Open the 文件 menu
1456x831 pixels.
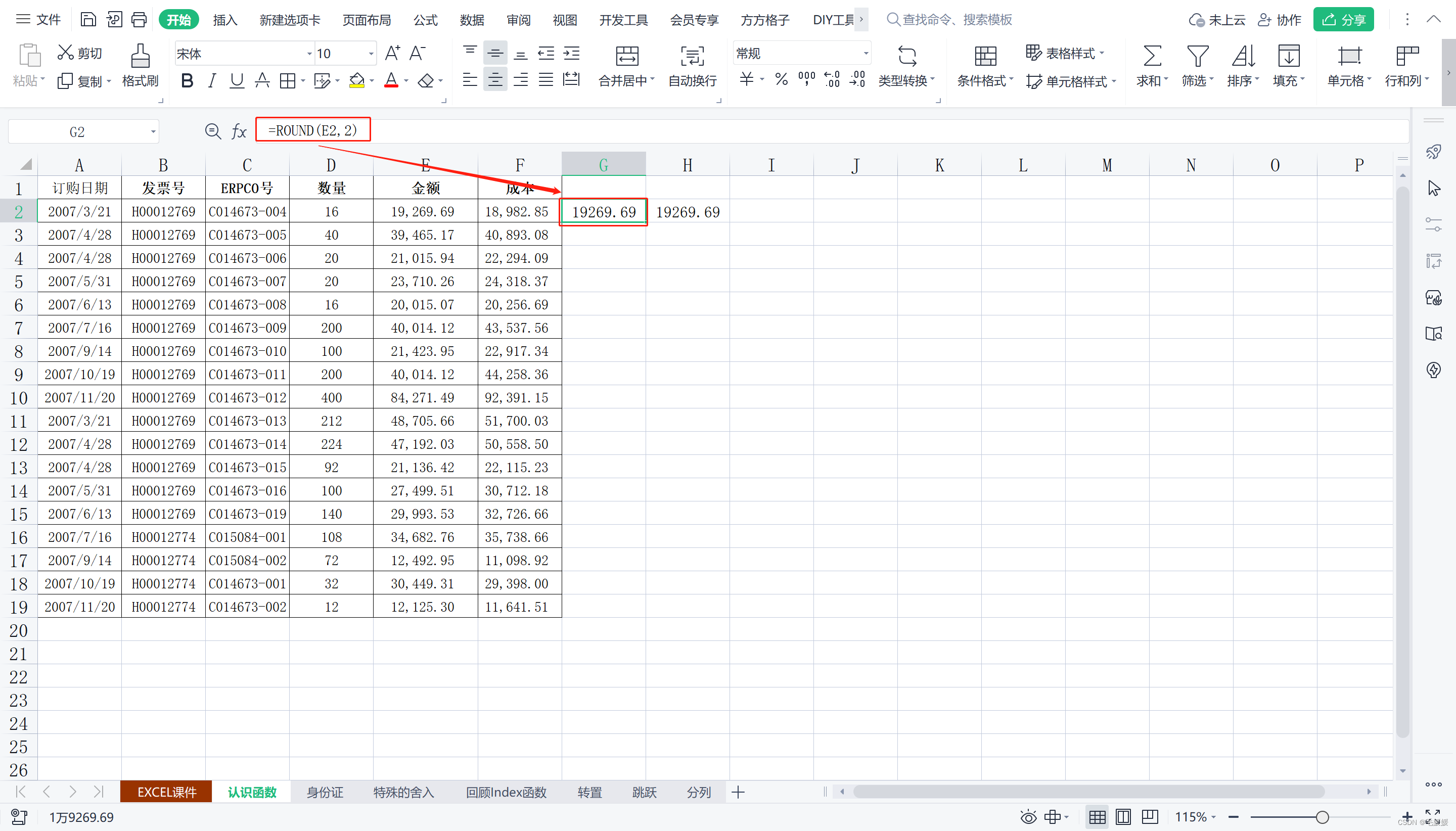pyautogui.click(x=38, y=19)
